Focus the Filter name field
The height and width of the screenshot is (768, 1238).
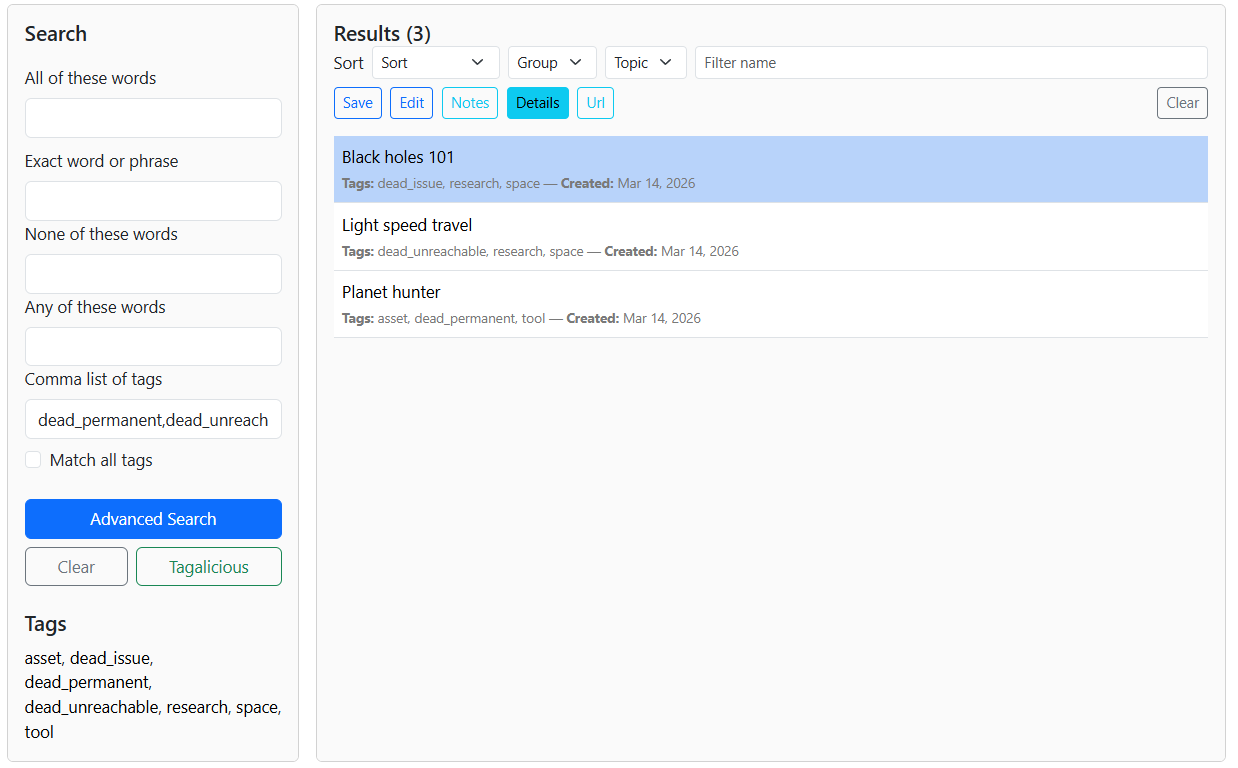(950, 63)
